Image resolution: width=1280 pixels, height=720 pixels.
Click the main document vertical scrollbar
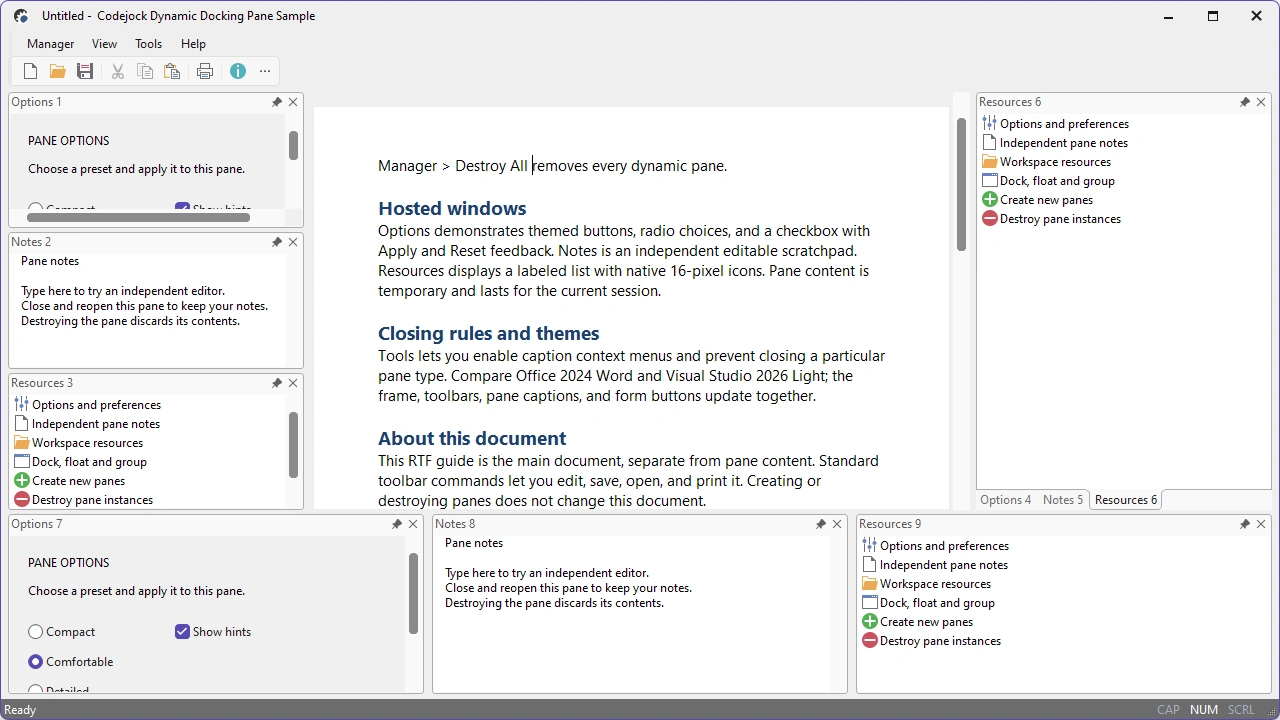tap(961, 184)
